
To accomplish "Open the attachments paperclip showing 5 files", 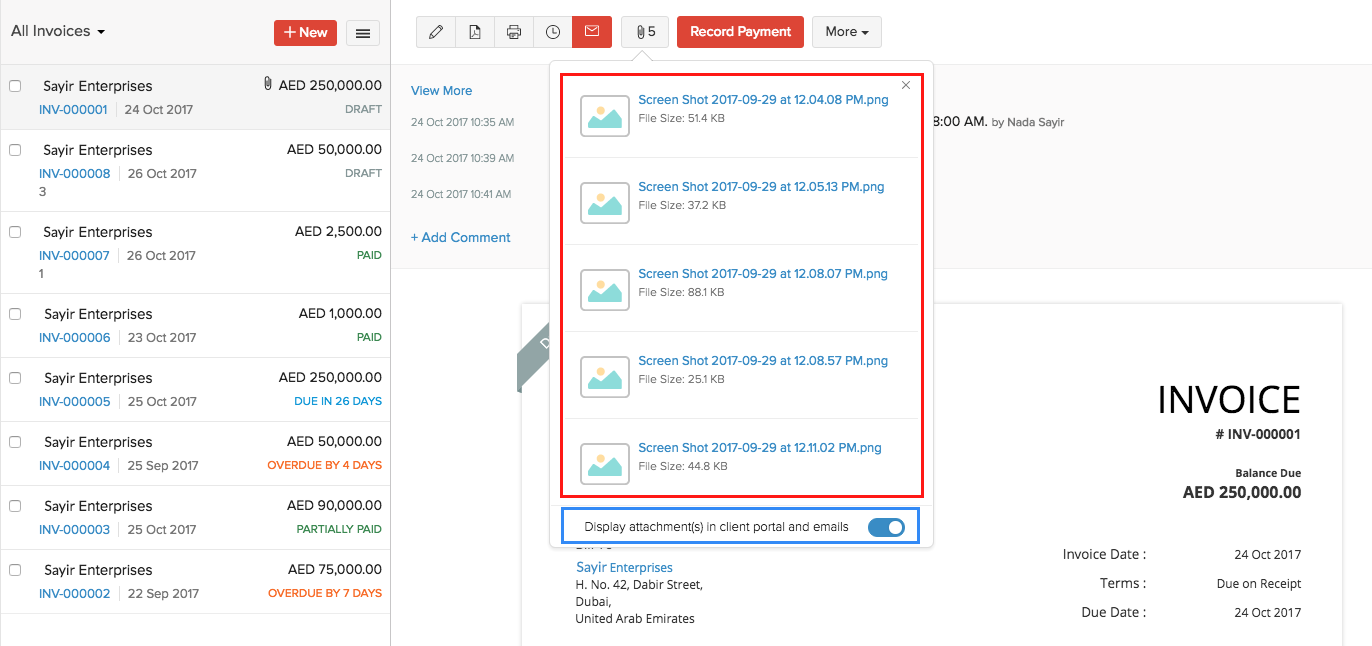I will pos(644,31).
